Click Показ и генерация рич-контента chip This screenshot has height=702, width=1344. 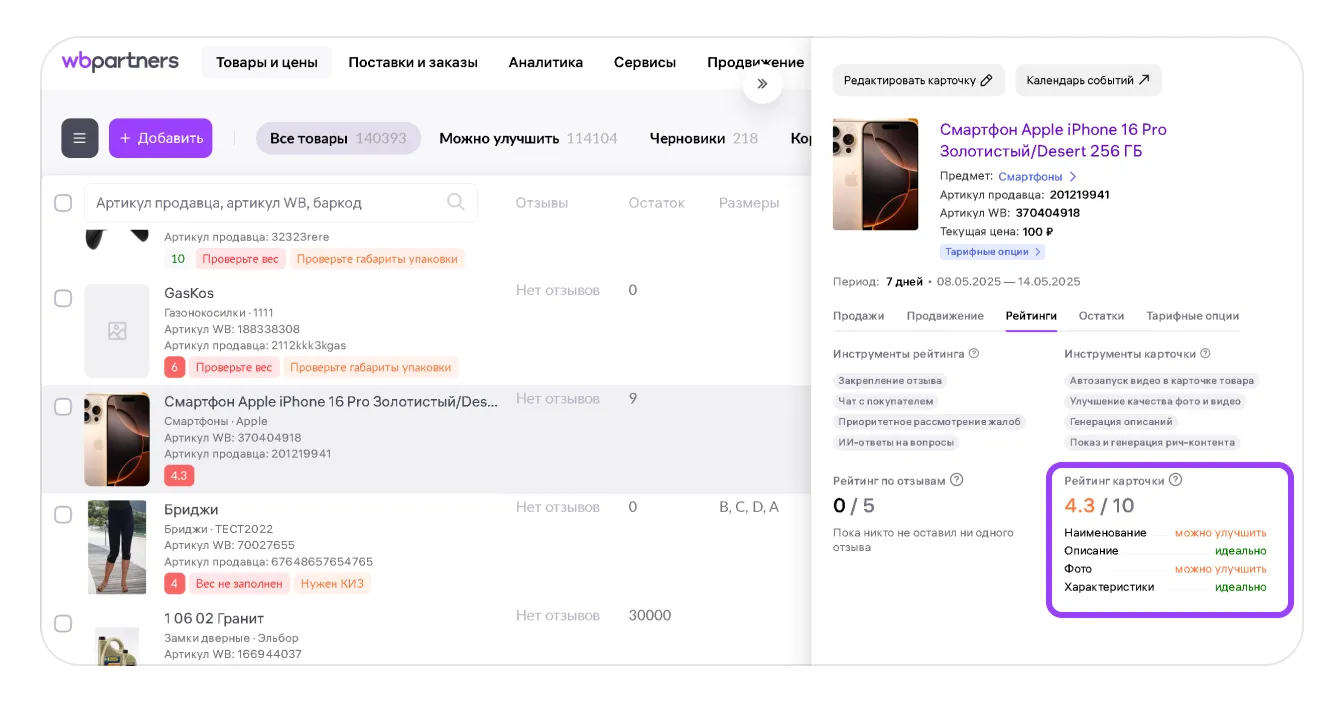[x=1152, y=442]
